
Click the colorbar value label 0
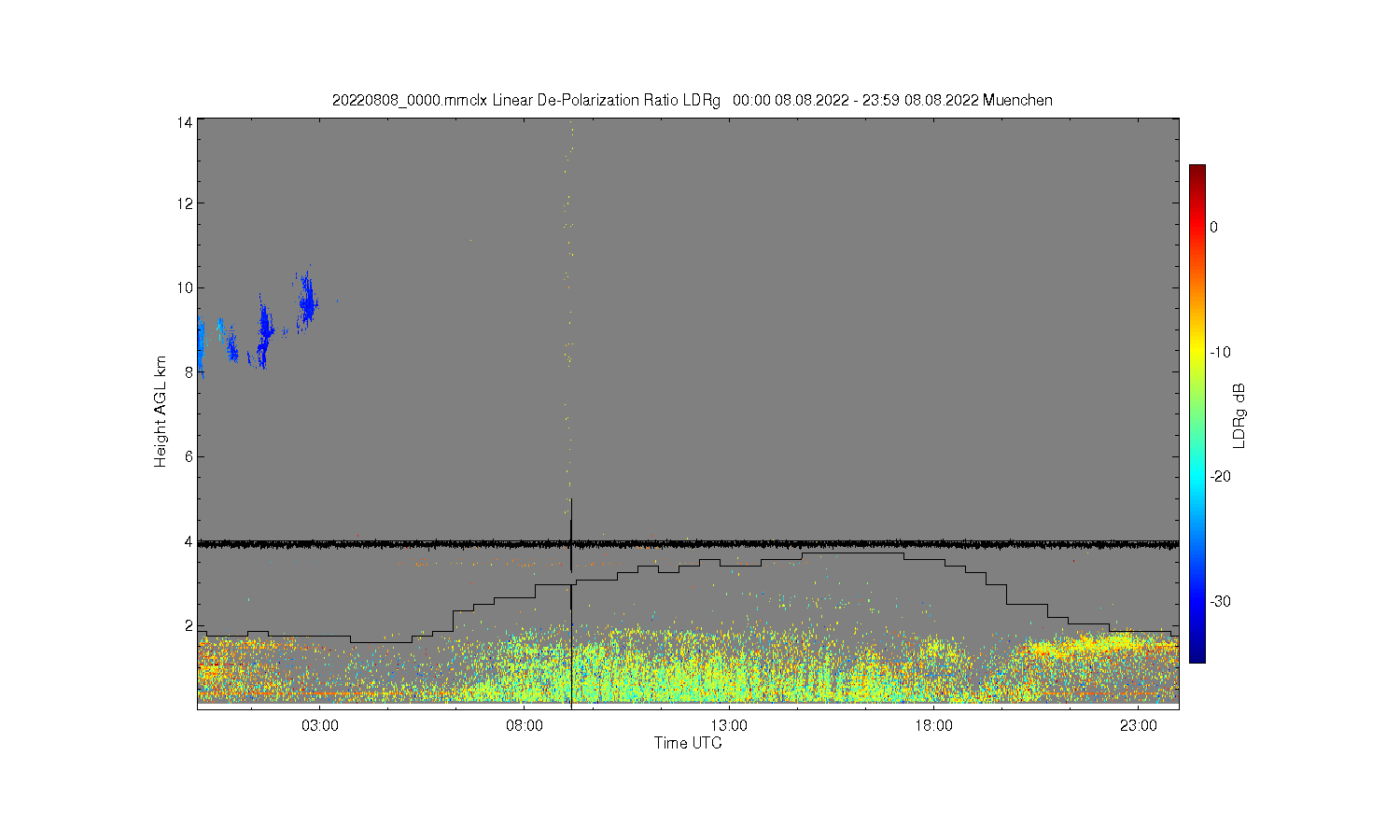[x=1214, y=227]
